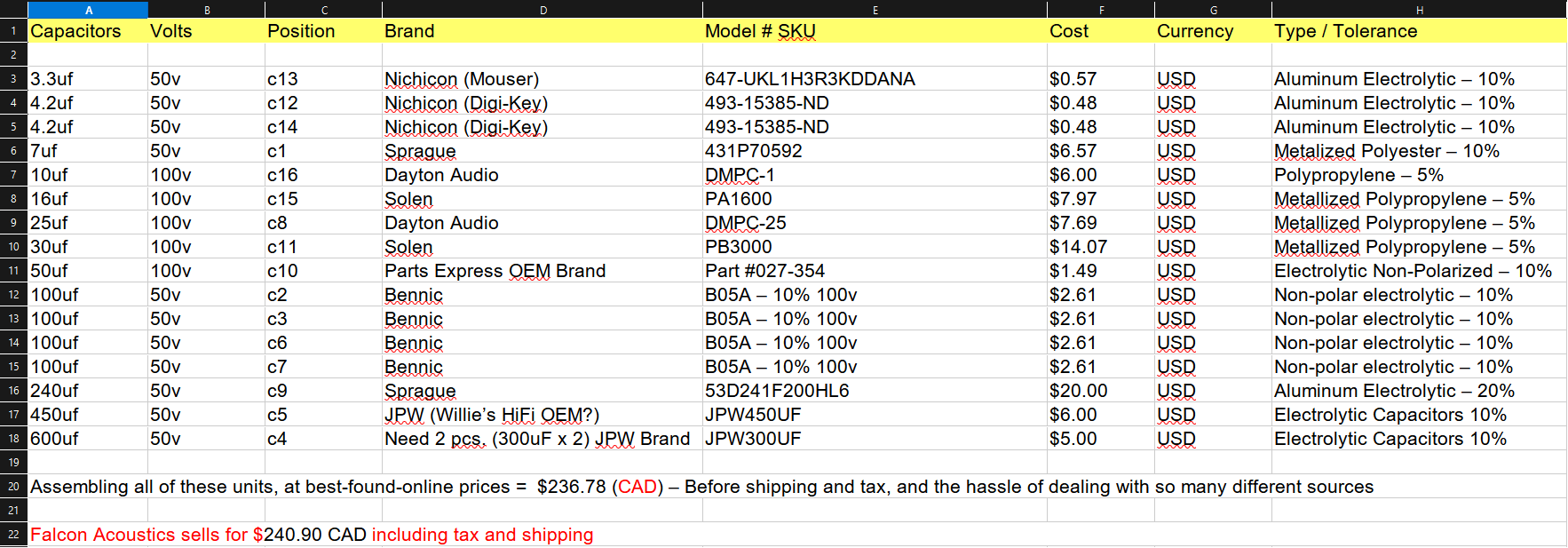This screenshot has width=1568, height=548.
Task: Click JPW (Willie's HiFi OEM?) cell
Action: pos(542,415)
